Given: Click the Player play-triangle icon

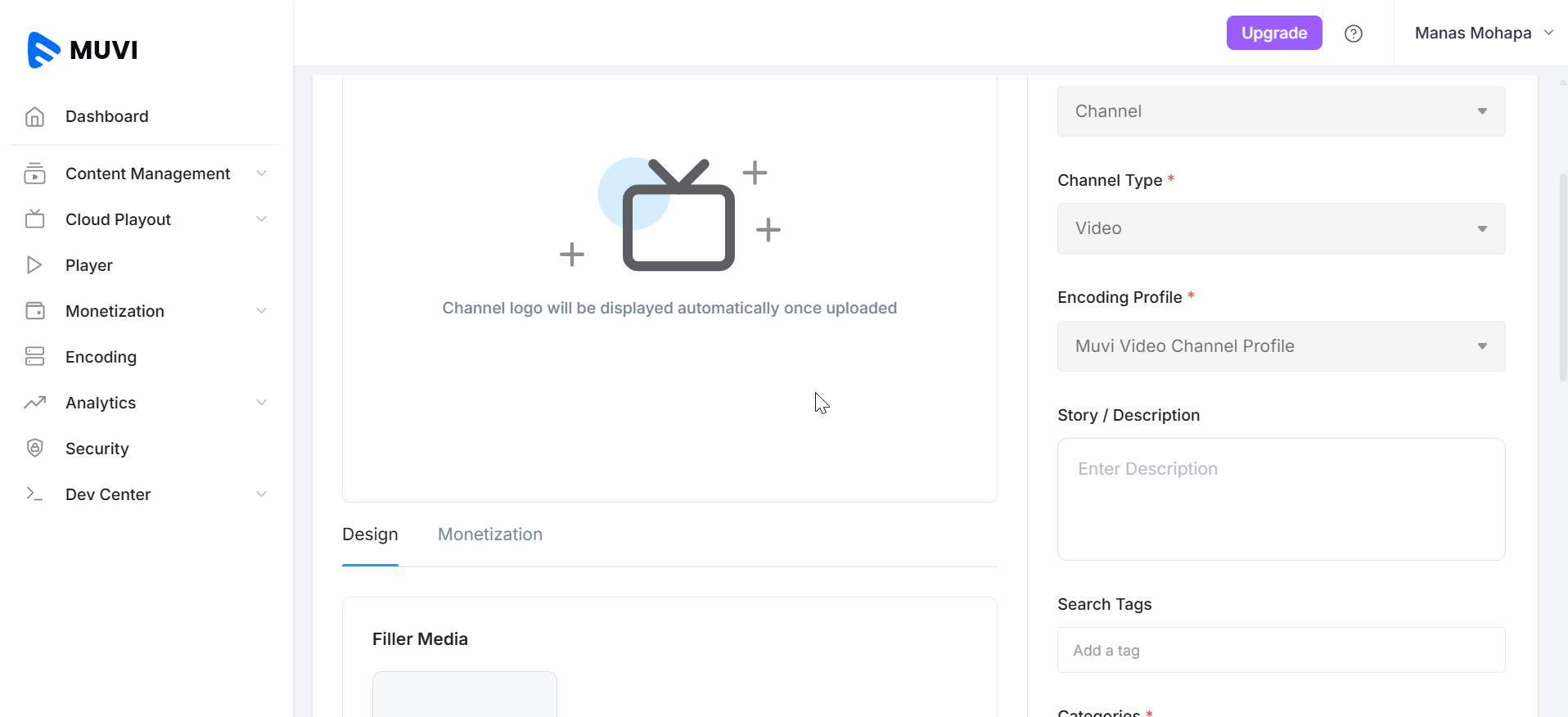Looking at the screenshot, I should 34,265.
